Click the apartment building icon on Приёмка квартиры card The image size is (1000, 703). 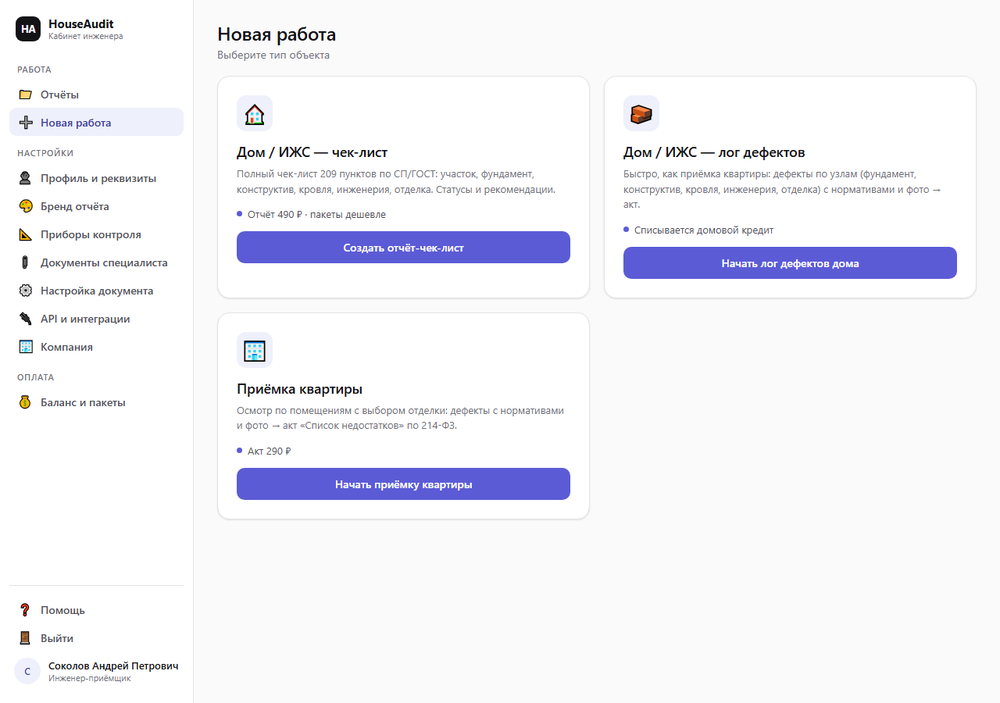coord(254,350)
